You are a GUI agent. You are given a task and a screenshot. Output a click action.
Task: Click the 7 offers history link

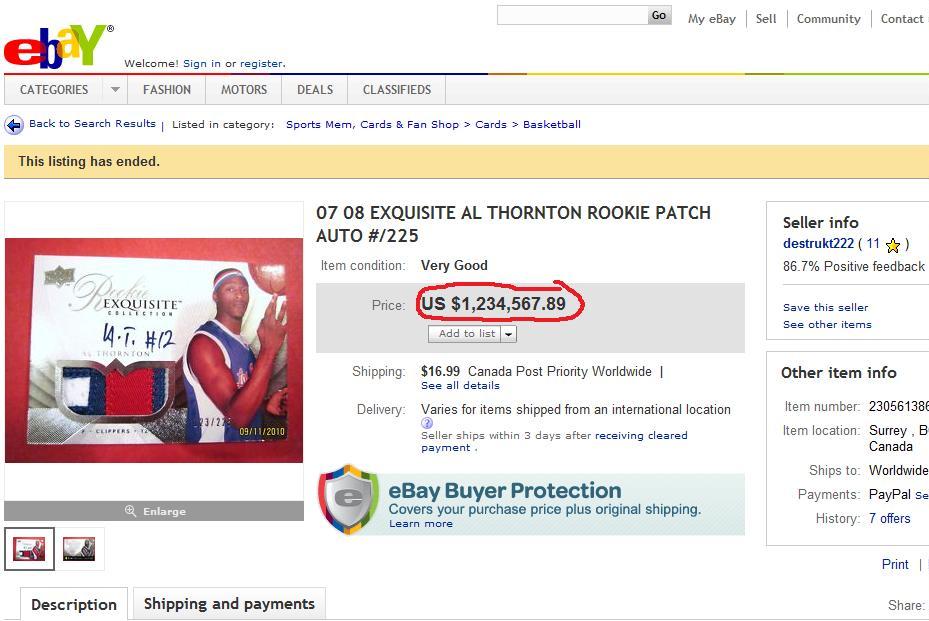click(889, 518)
